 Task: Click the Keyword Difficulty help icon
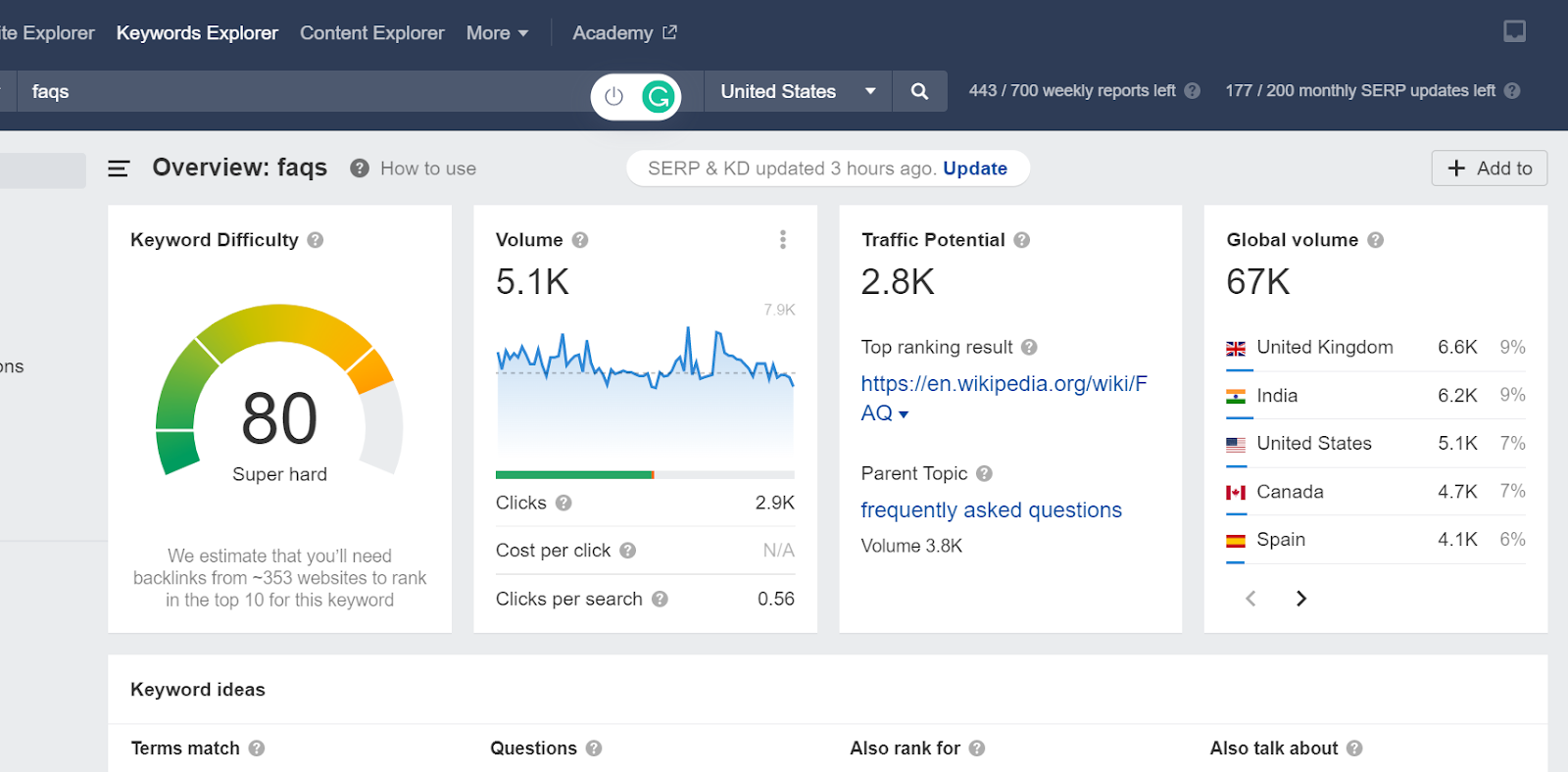[x=316, y=240]
